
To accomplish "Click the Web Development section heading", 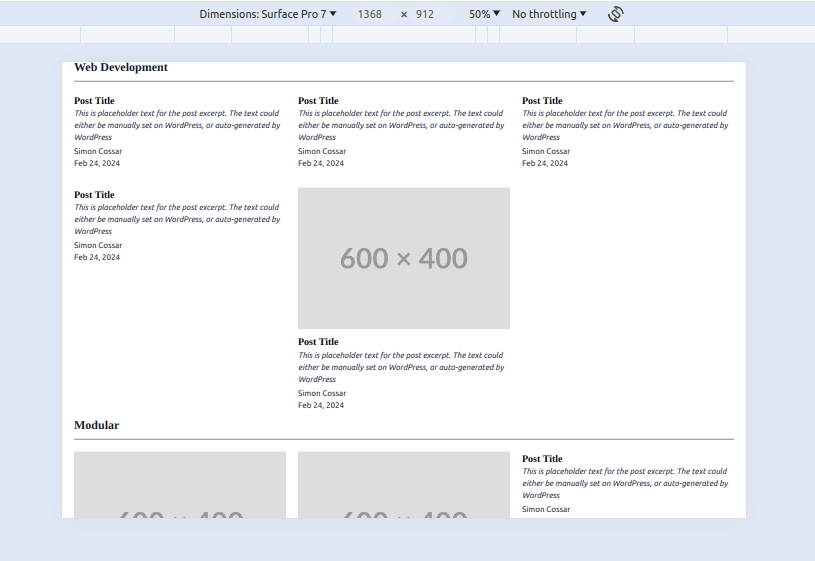I will click(121, 67).
